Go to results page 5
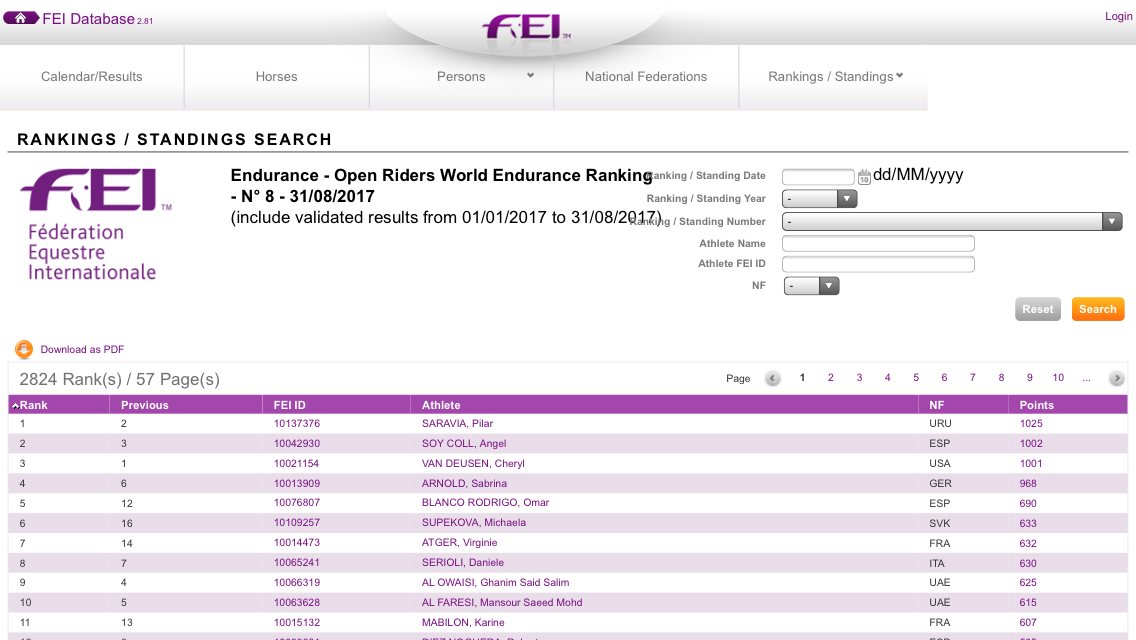The height and width of the screenshot is (640, 1136). (916, 378)
